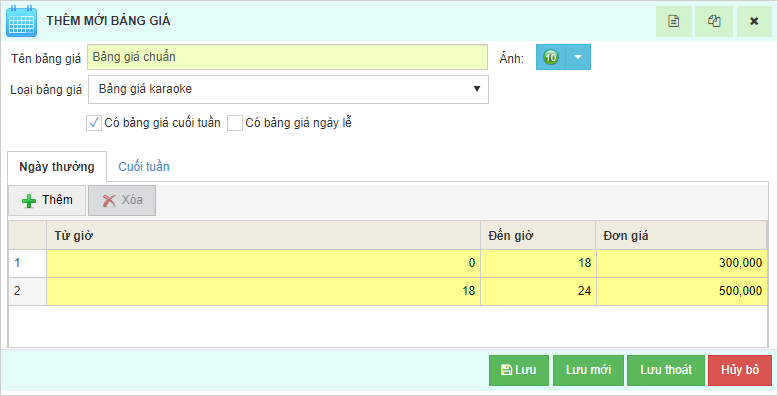
Task: Open the Ảnh dropdown arrow
Action: [x=578, y=57]
